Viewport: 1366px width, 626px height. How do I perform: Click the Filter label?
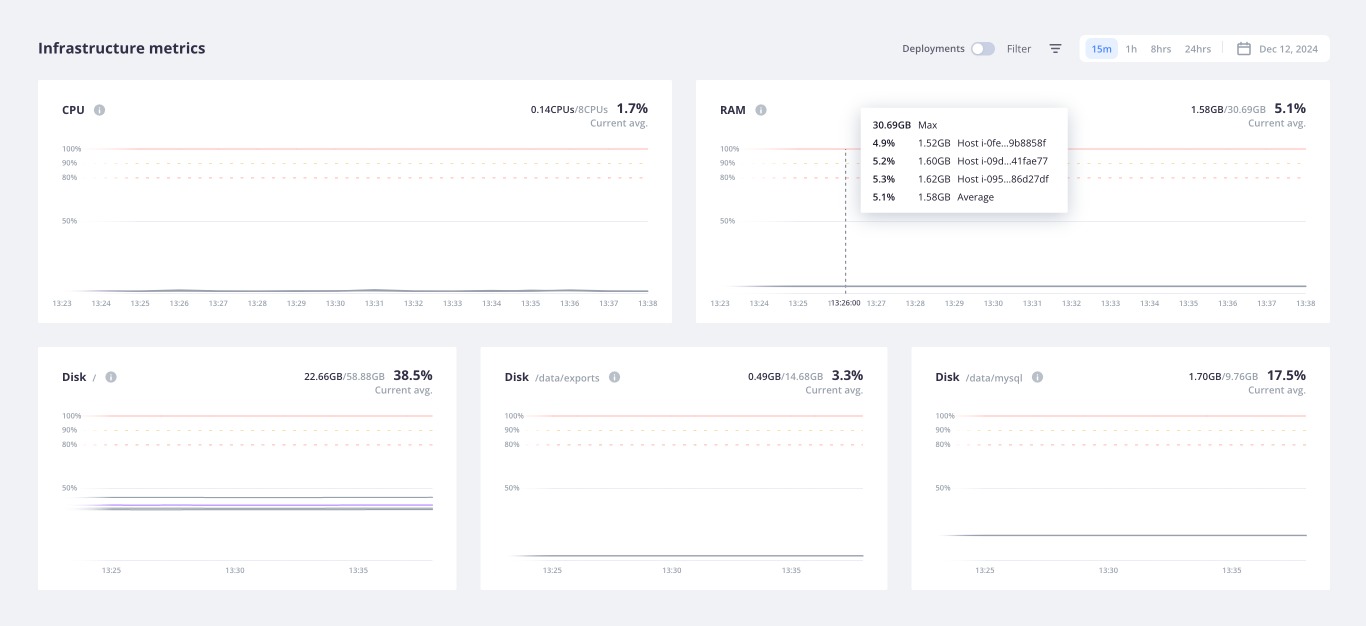[x=1019, y=49]
